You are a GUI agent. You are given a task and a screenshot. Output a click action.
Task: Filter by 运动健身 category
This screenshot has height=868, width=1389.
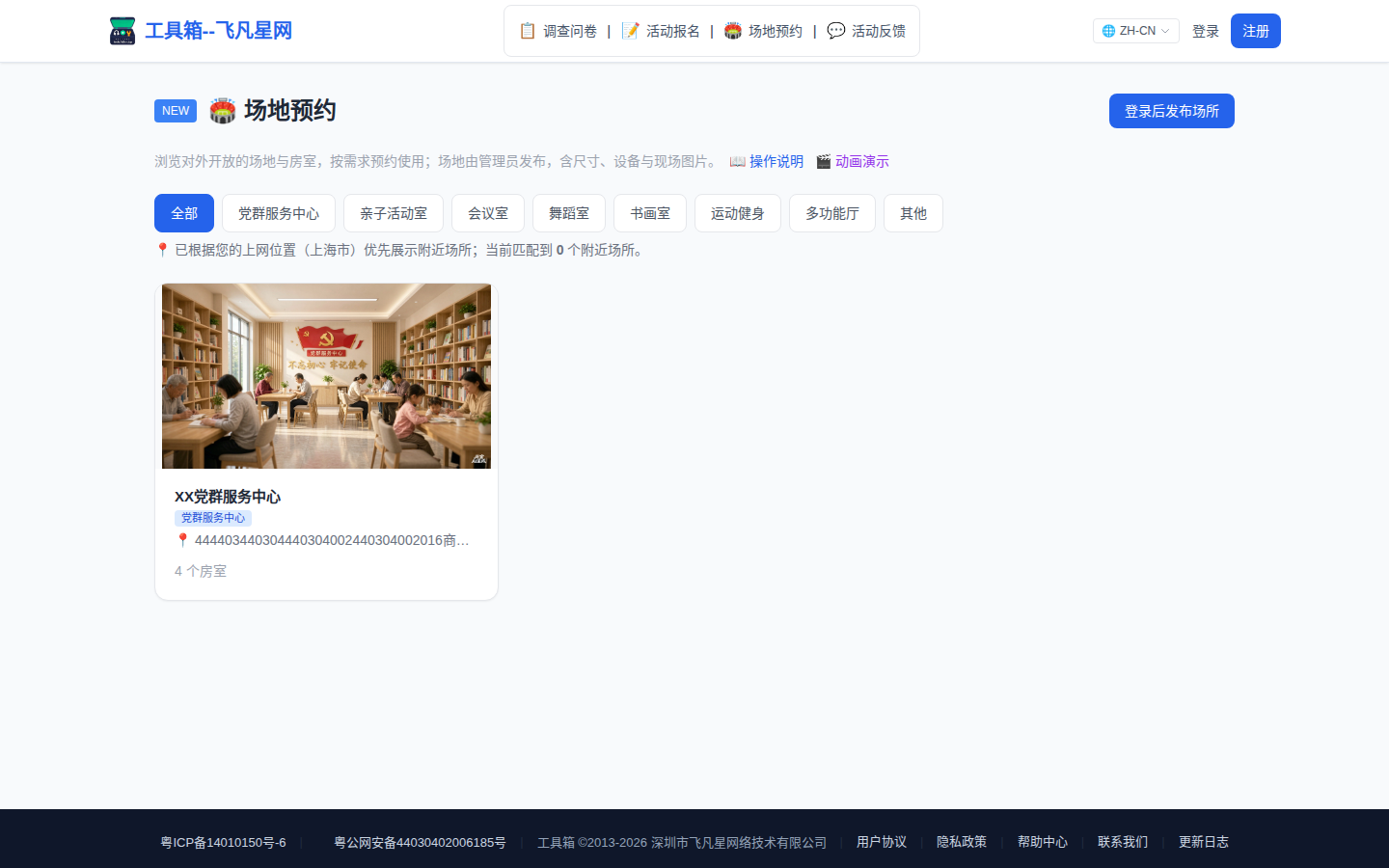738,213
